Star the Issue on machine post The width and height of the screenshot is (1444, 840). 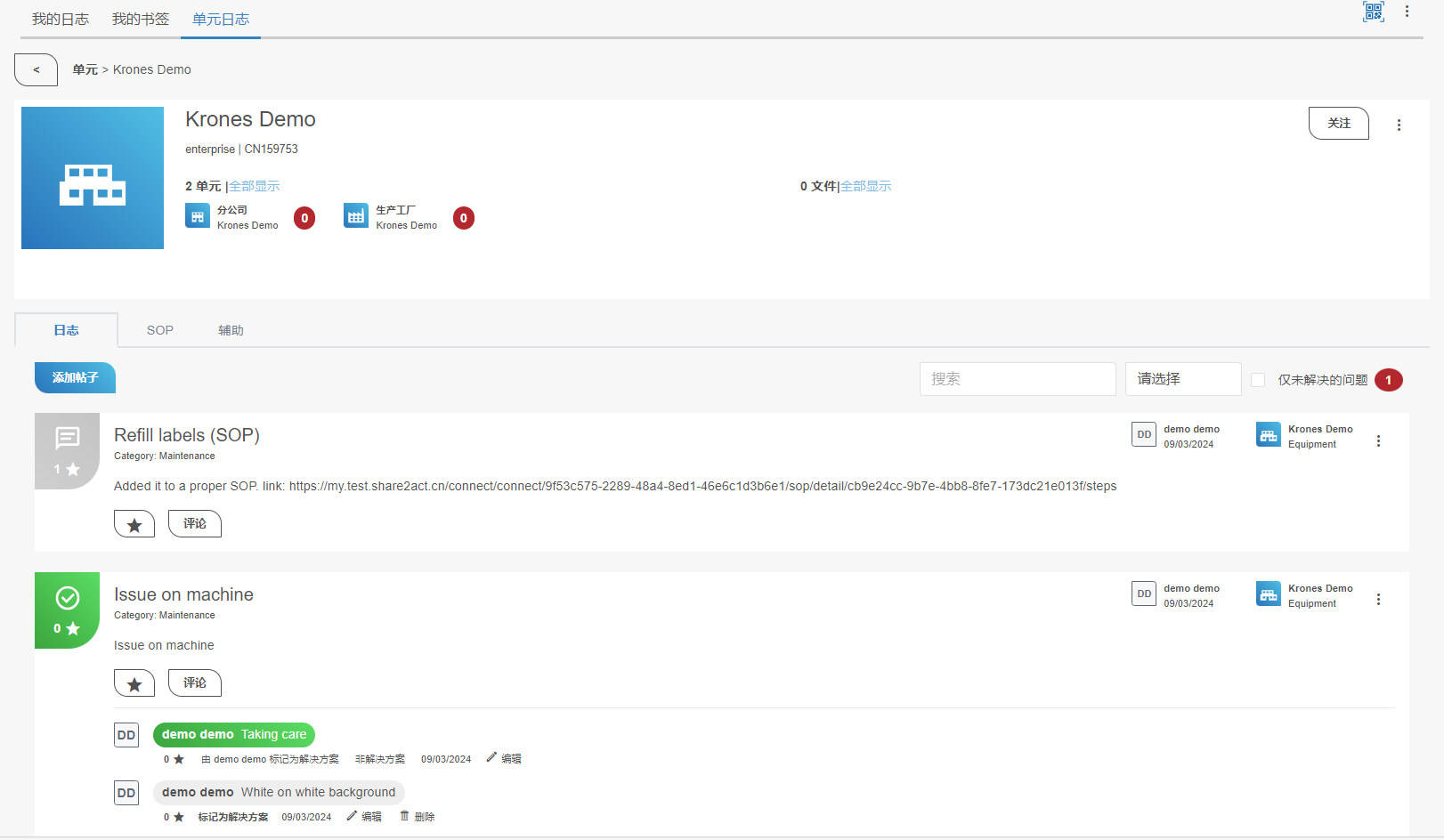point(134,683)
